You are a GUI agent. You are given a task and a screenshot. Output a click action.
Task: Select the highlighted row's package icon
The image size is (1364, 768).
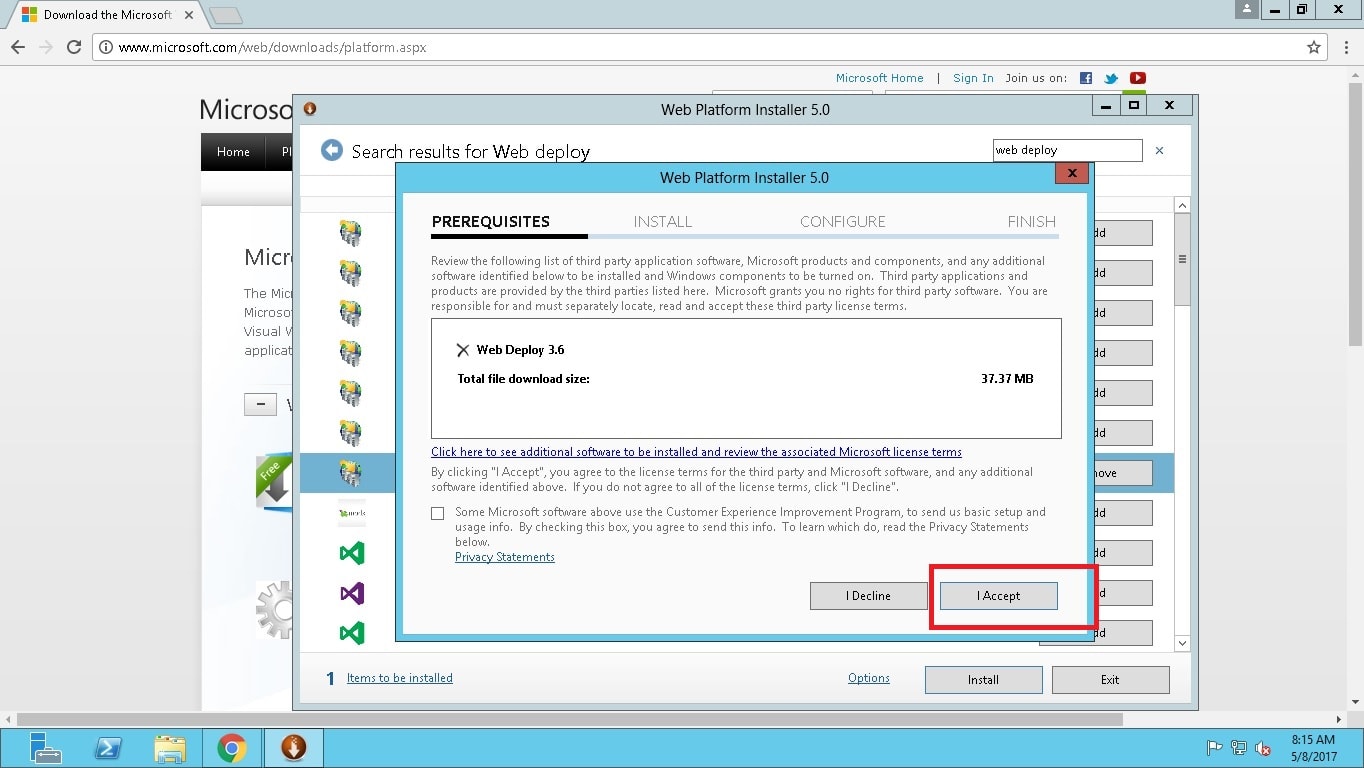(350, 473)
